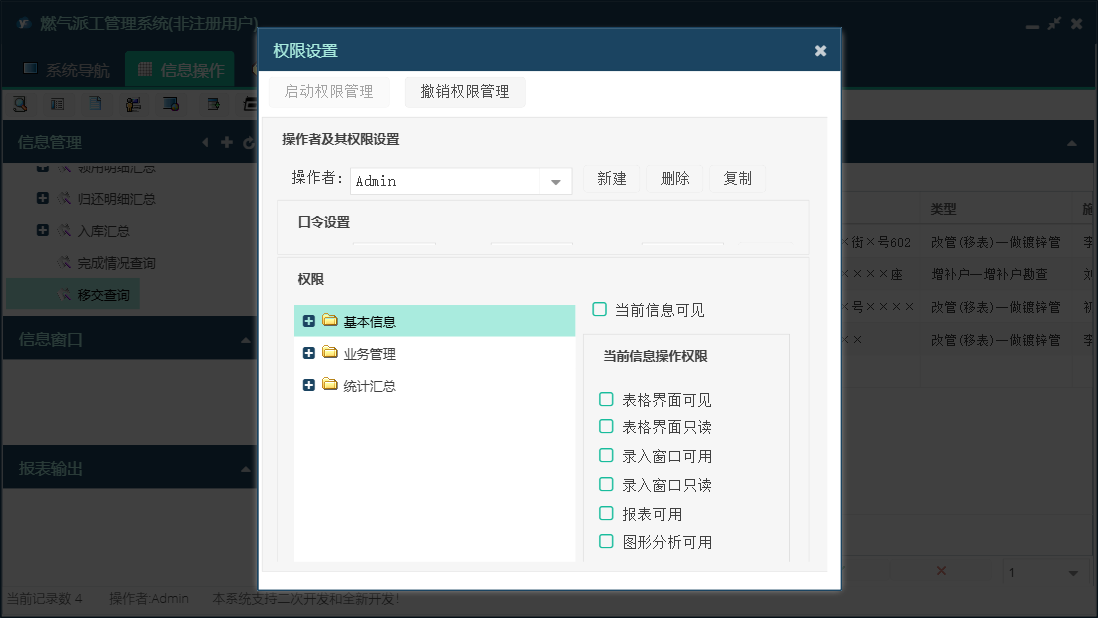Click the red X icon in the bottom pager

(941, 571)
